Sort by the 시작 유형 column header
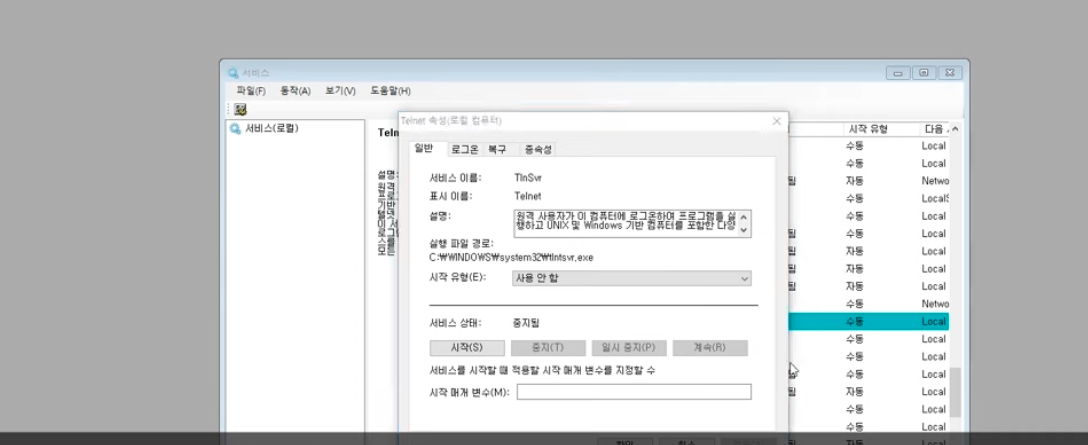This screenshot has width=1088, height=445. (x=881, y=129)
